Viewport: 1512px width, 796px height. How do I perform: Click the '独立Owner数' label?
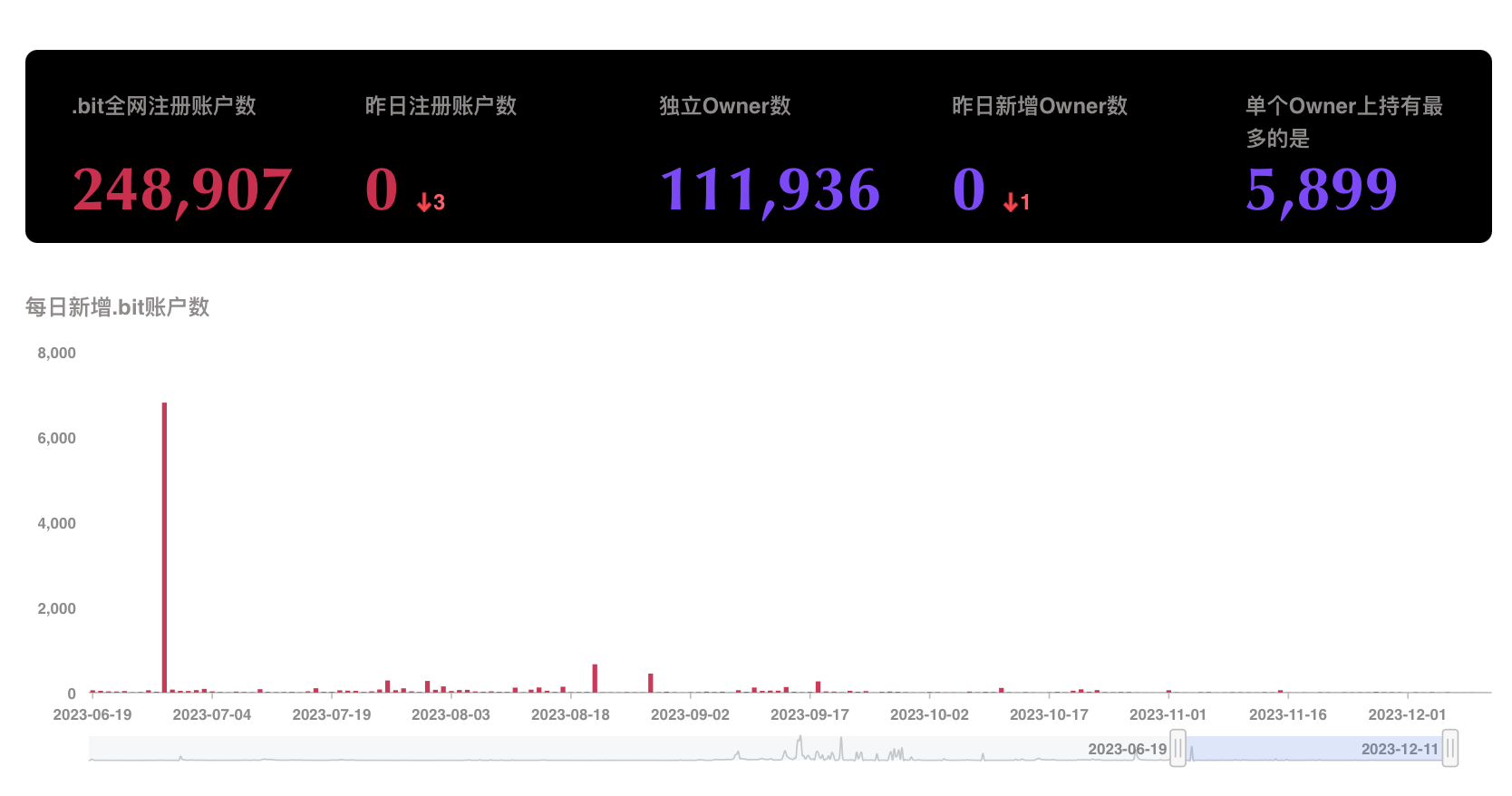click(725, 106)
